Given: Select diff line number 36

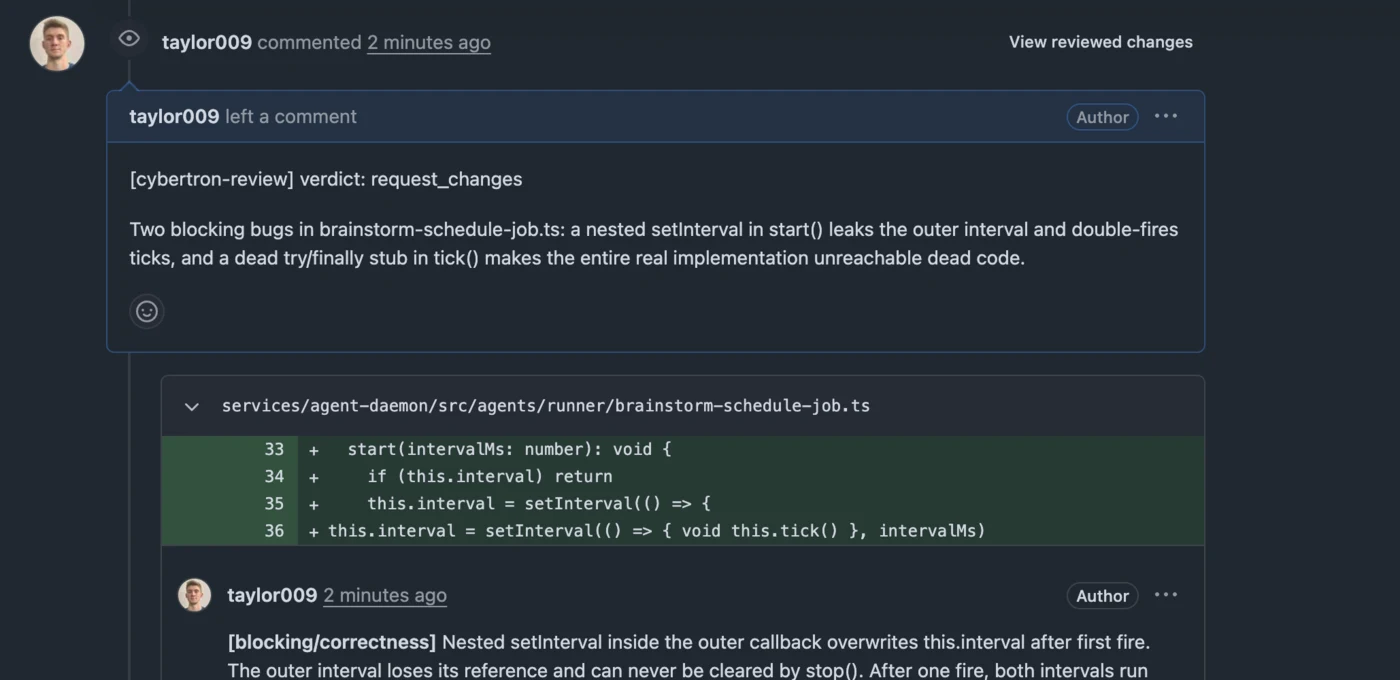Looking at the screenshot, I should click(x=274, y=531).
